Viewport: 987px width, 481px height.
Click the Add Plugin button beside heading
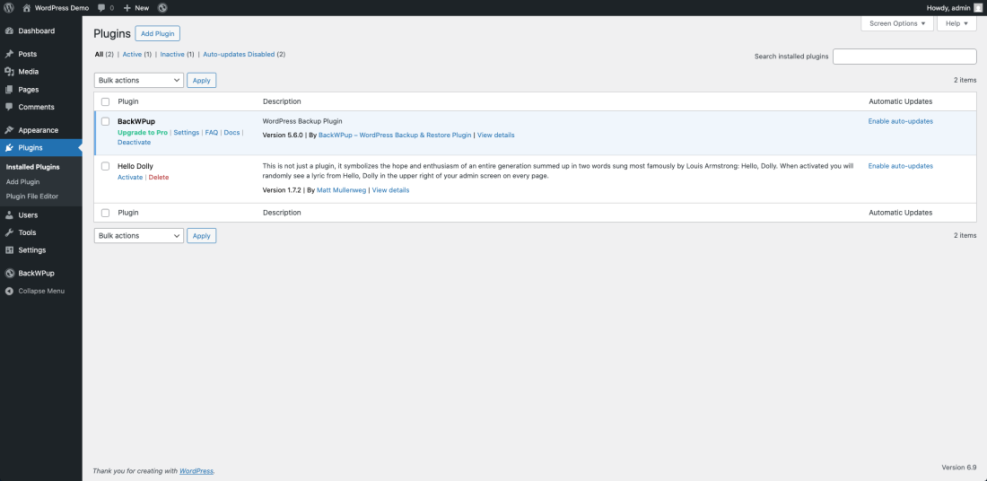pyautogui.click(x=157, y=33)
